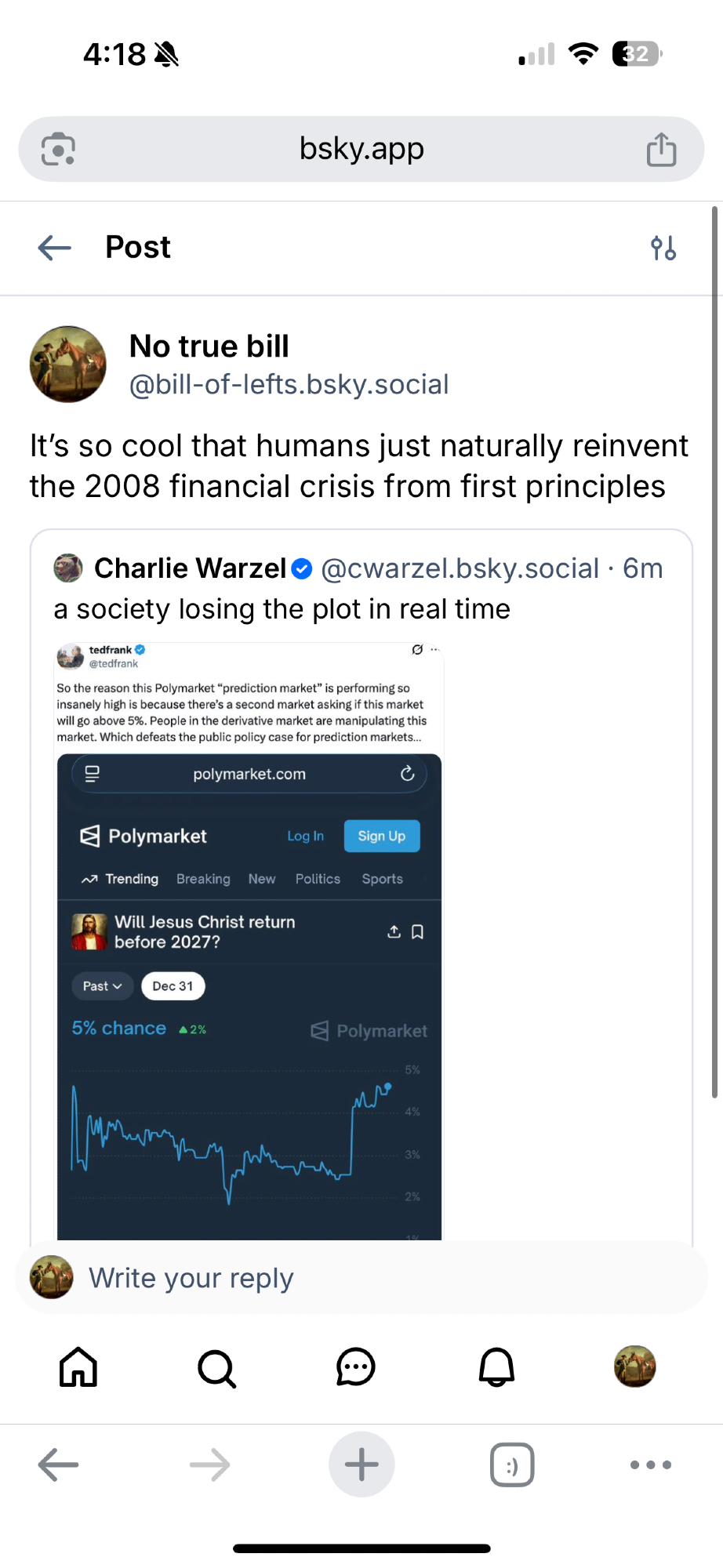Open browser more options menu
The image size is (723, 1568).
pos(651,1465)
